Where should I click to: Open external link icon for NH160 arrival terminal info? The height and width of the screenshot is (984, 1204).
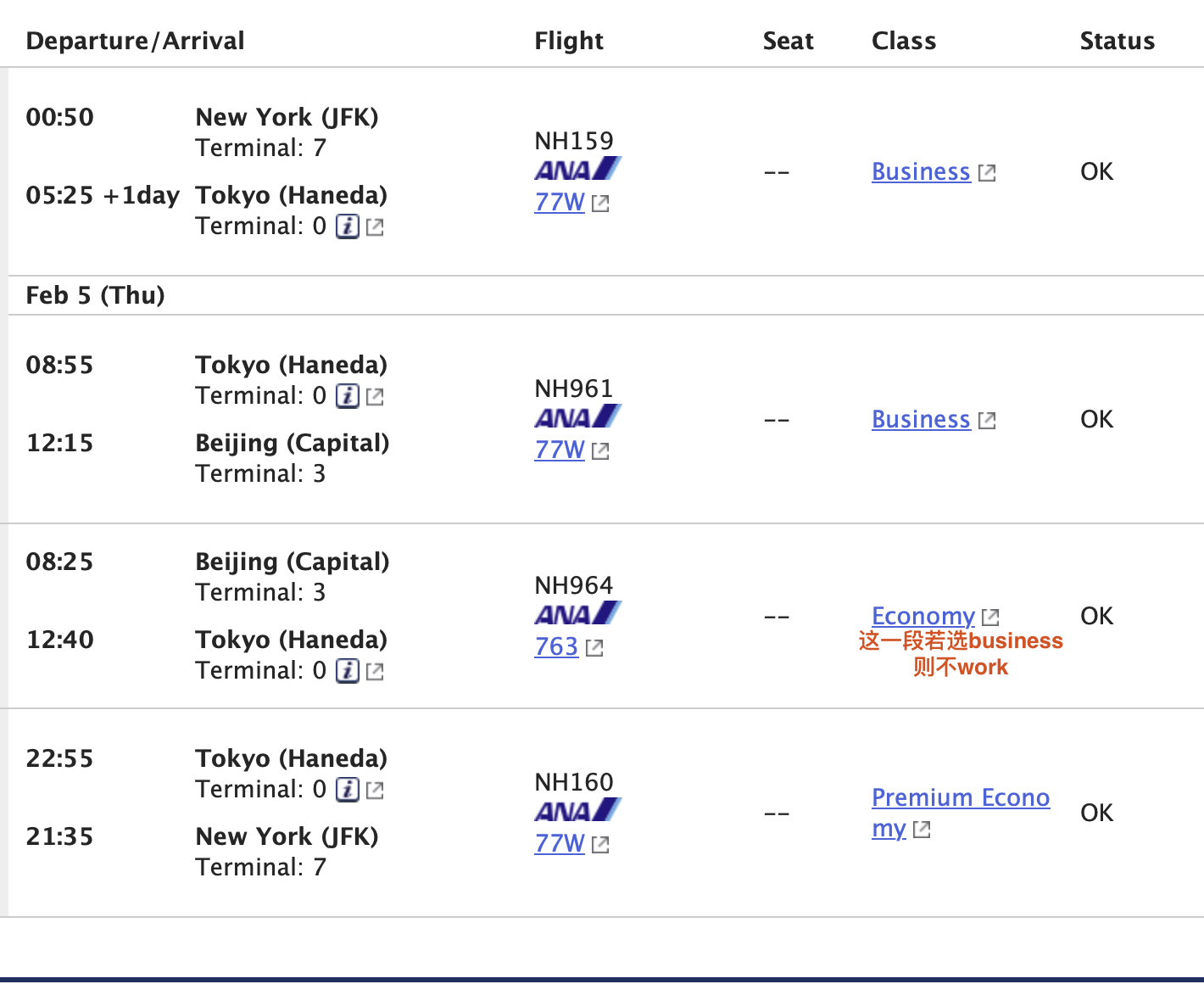375,791
